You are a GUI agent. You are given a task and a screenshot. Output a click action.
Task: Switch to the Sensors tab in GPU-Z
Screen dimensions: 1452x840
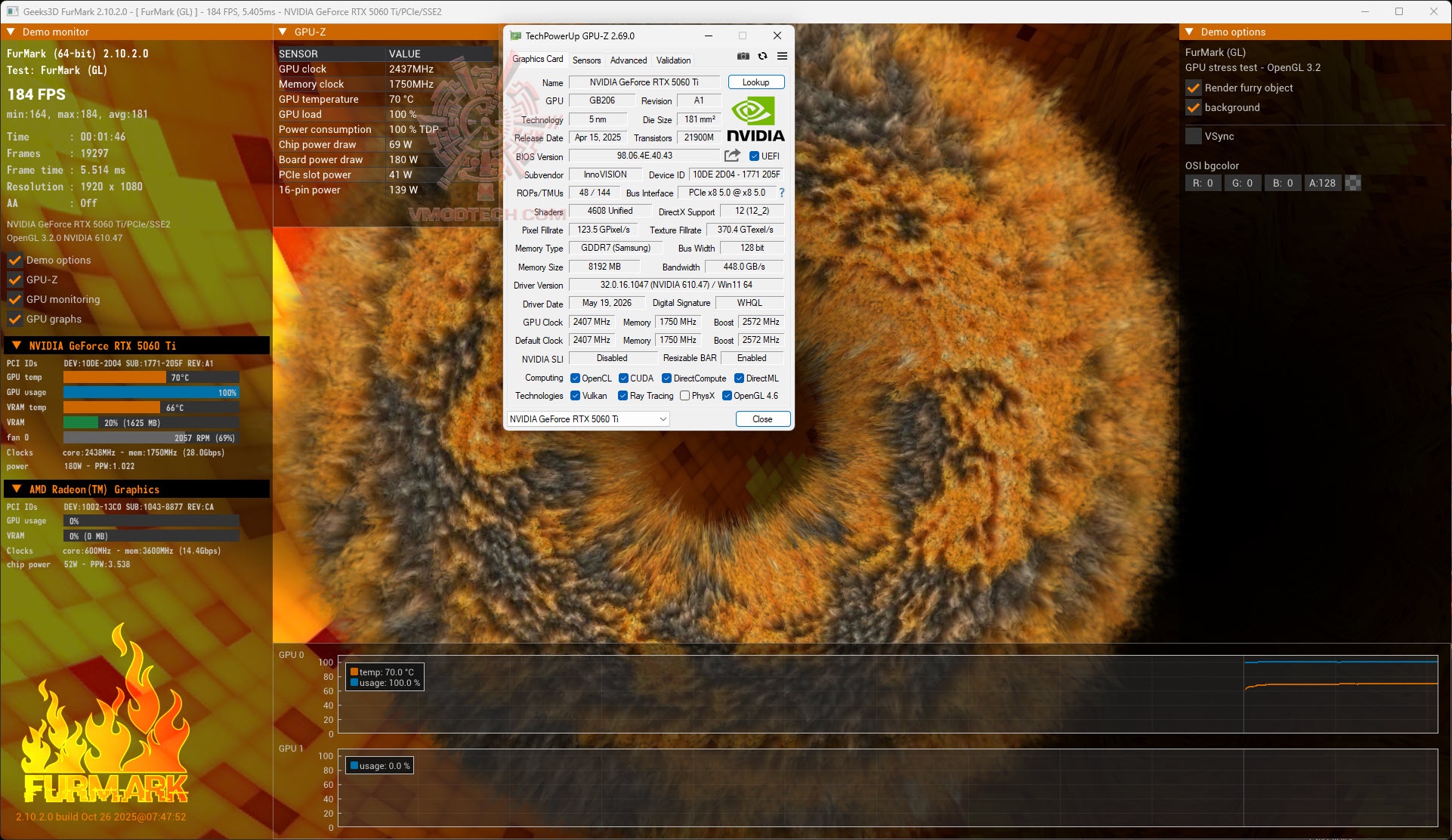pyautogui.click(x=586, y=60)
